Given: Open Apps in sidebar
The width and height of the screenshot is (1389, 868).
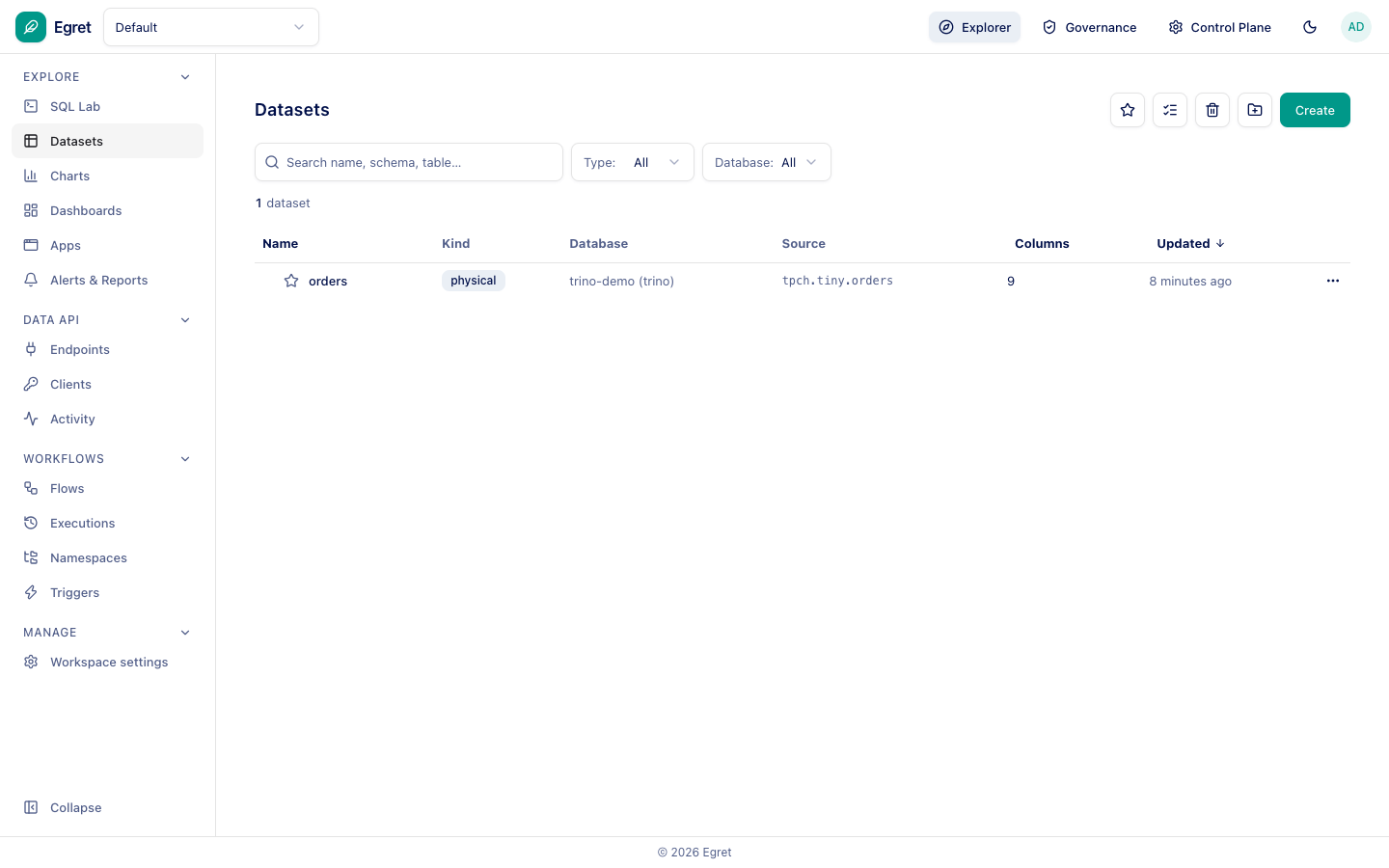Looking at the screenshot, I should coord(108,245).
